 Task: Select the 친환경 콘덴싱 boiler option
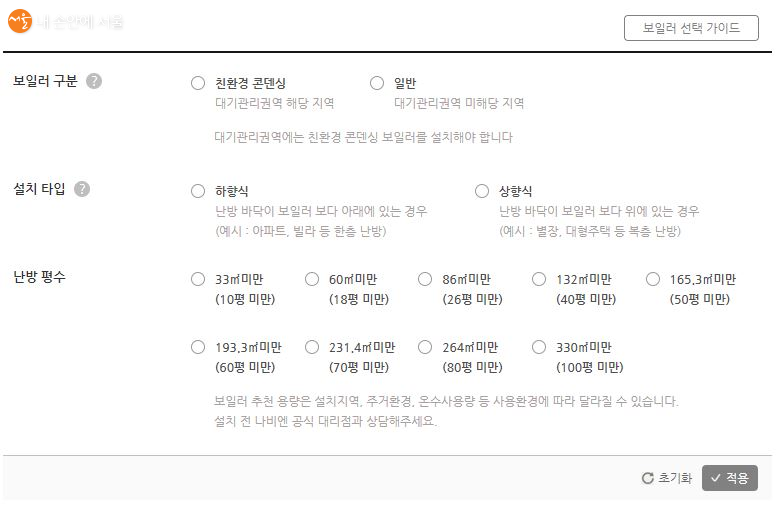[198, 83]
